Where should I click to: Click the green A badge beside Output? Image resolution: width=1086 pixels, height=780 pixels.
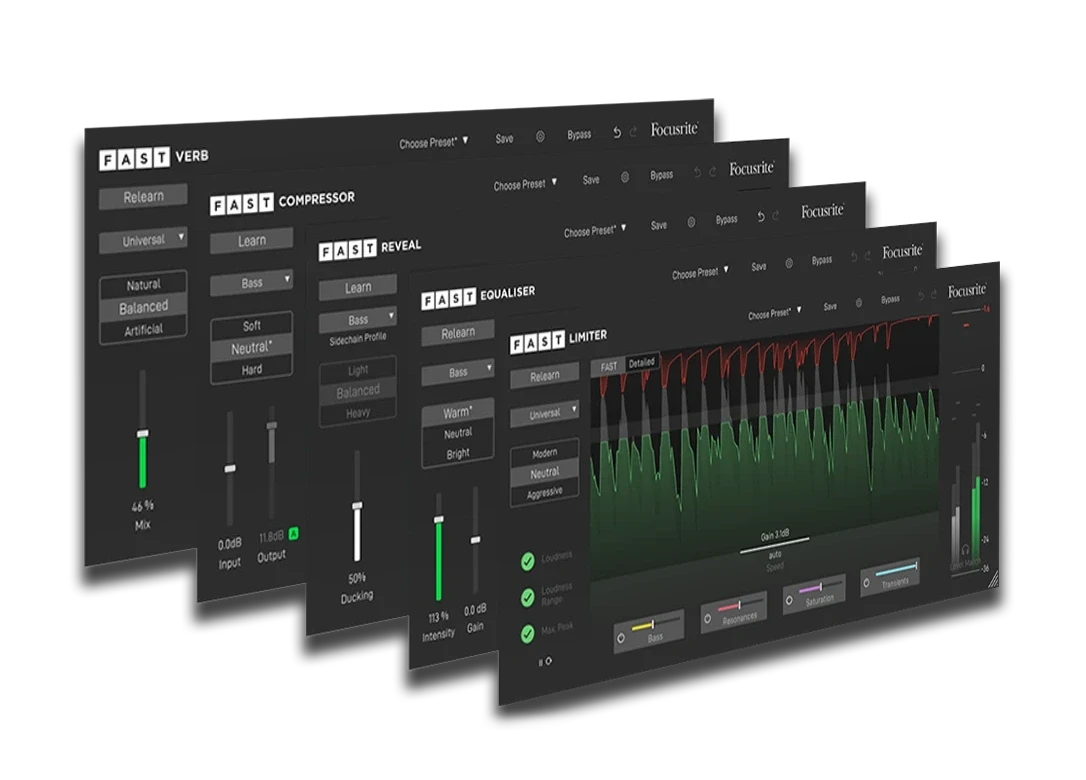click(x=293, y=535)
